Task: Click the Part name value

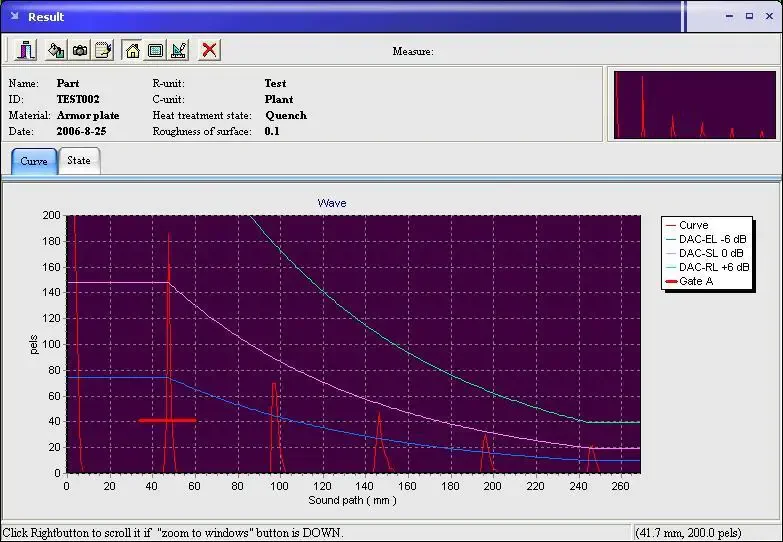Action: point(68,83)
